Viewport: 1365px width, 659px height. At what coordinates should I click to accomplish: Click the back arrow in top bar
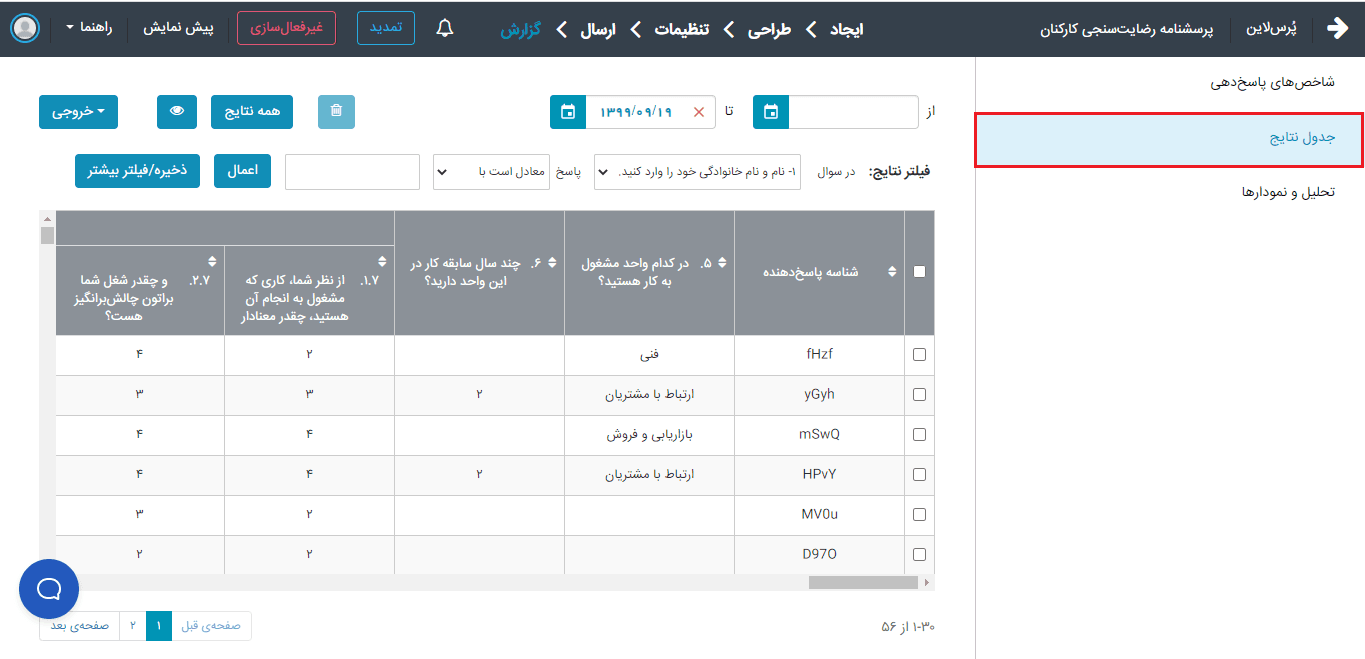click(x=1337, y=28)
